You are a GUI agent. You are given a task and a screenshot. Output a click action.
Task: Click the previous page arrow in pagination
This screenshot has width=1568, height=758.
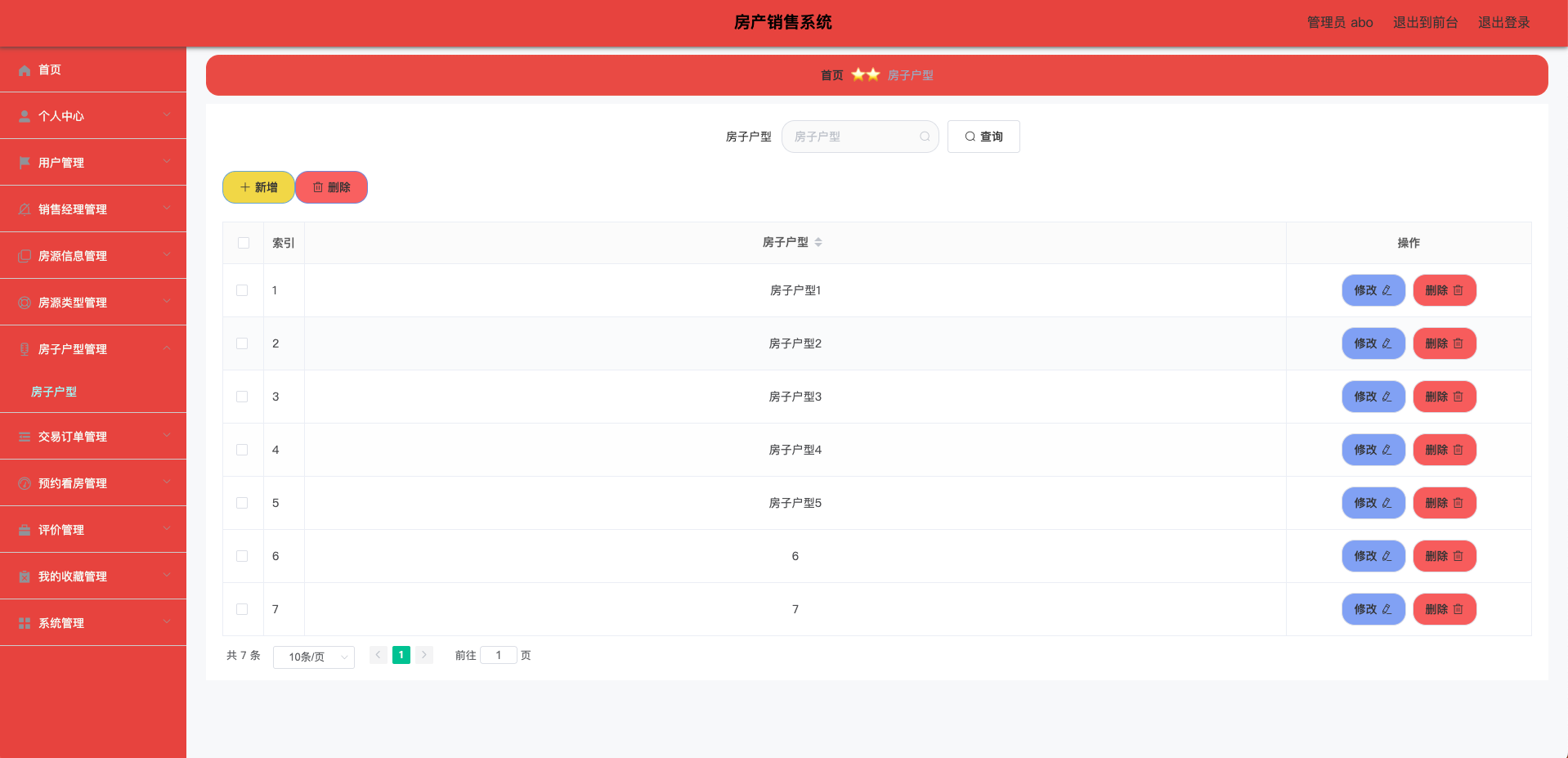pyautogui.click(x=379, y=655)
